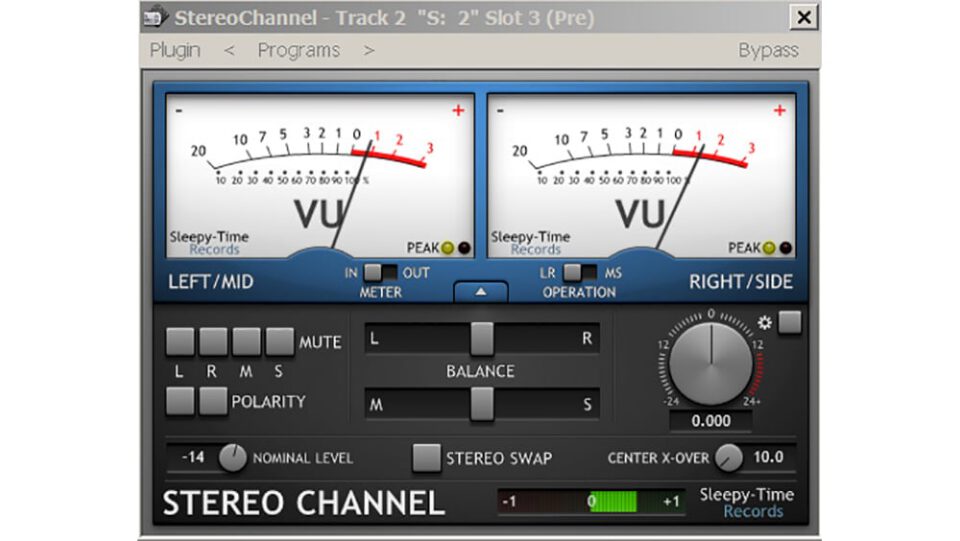The height and width of the screenshot is (541, 960).
Task: Mute the R channel
Action: click(x=213, y=341)
